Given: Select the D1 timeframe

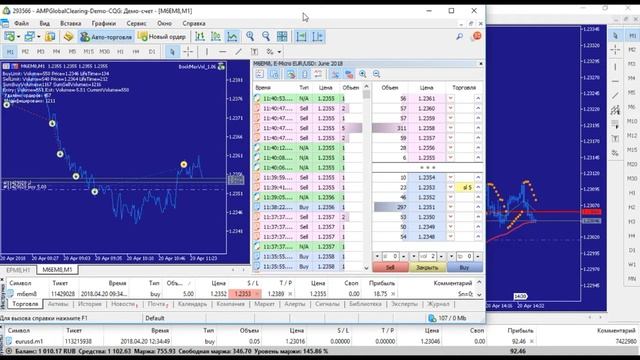Looking at the screenshot, I should pos(152,52).
